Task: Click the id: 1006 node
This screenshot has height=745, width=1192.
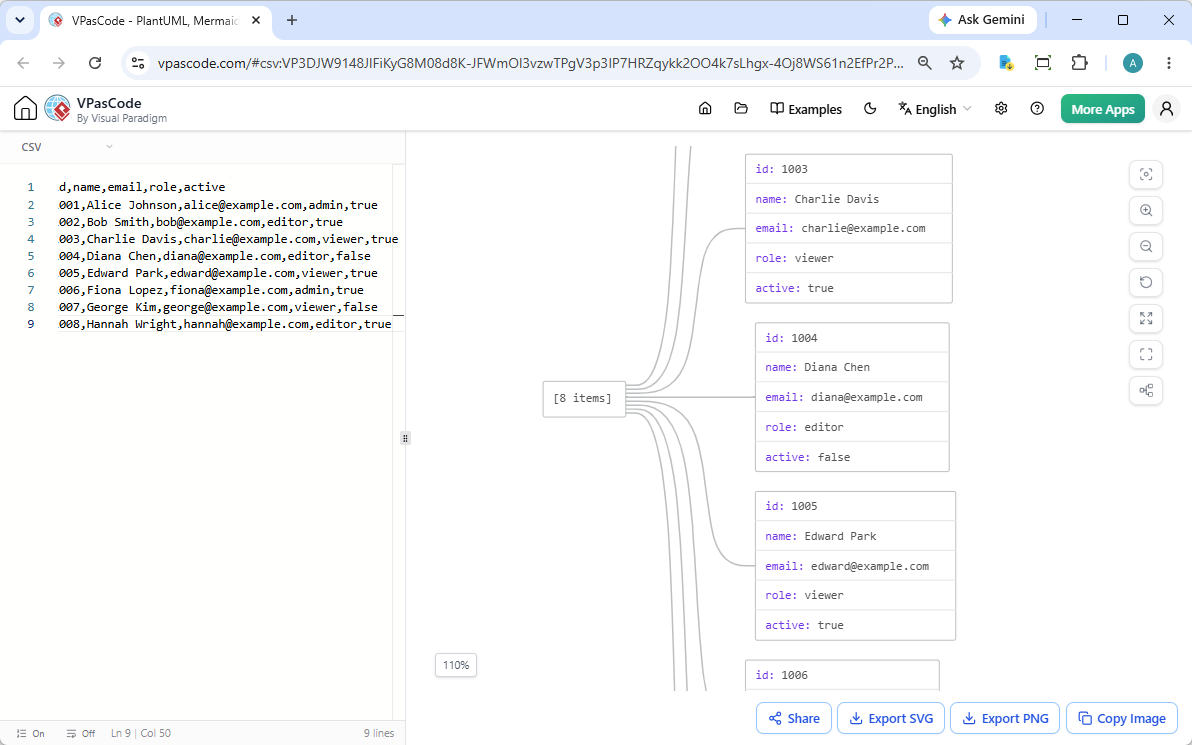Action: pos(842,675)
